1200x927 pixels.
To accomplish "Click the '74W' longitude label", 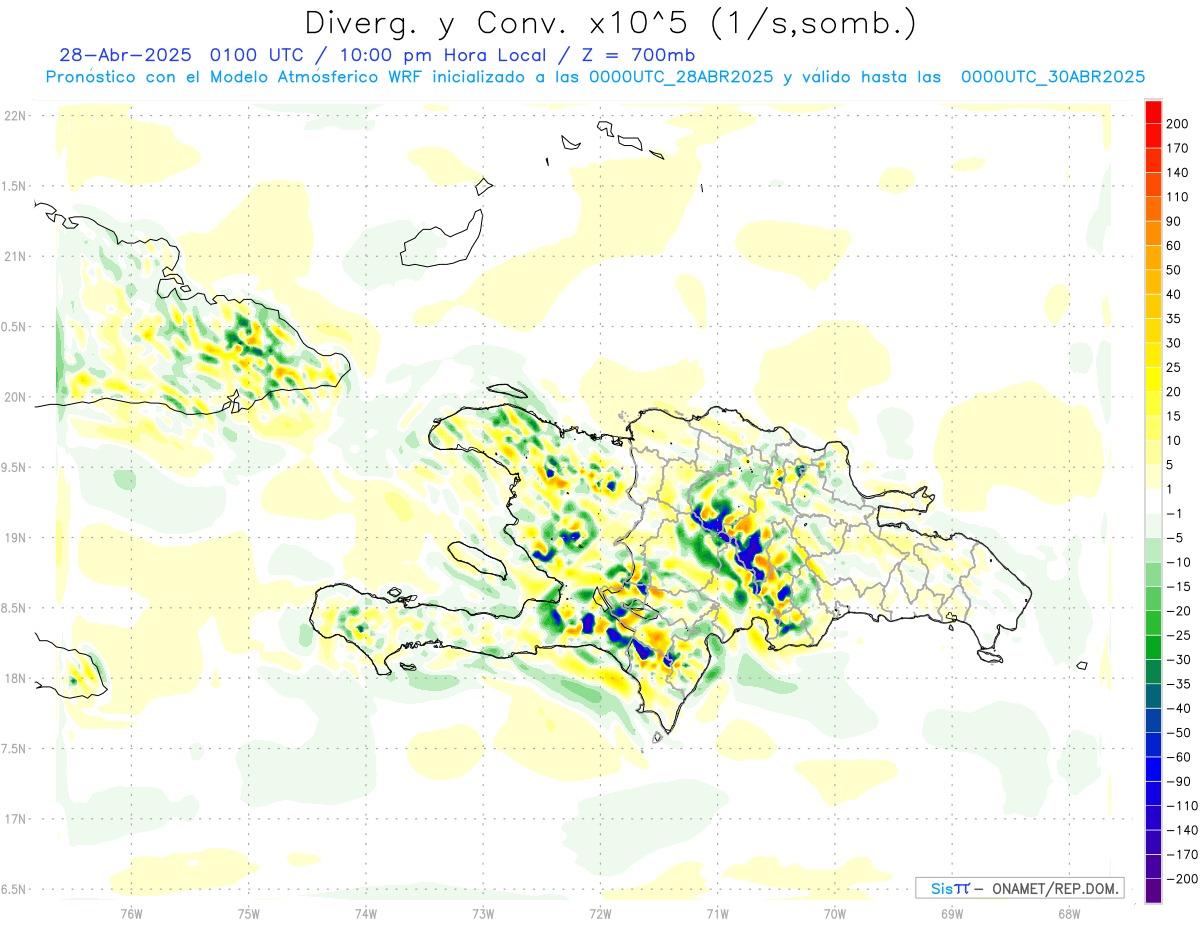I will tap(366, 914).
